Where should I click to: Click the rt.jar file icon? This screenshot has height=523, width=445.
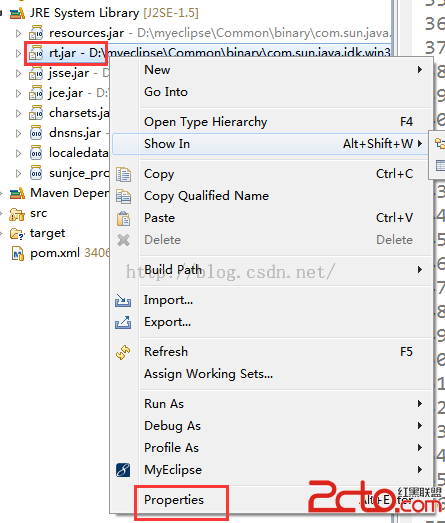[x=36, y=53]
